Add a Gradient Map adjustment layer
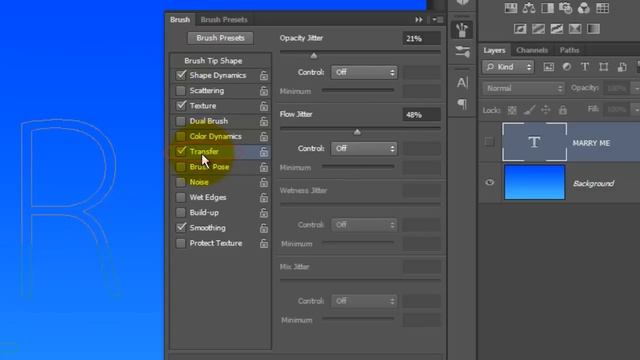 click(593, 29)
